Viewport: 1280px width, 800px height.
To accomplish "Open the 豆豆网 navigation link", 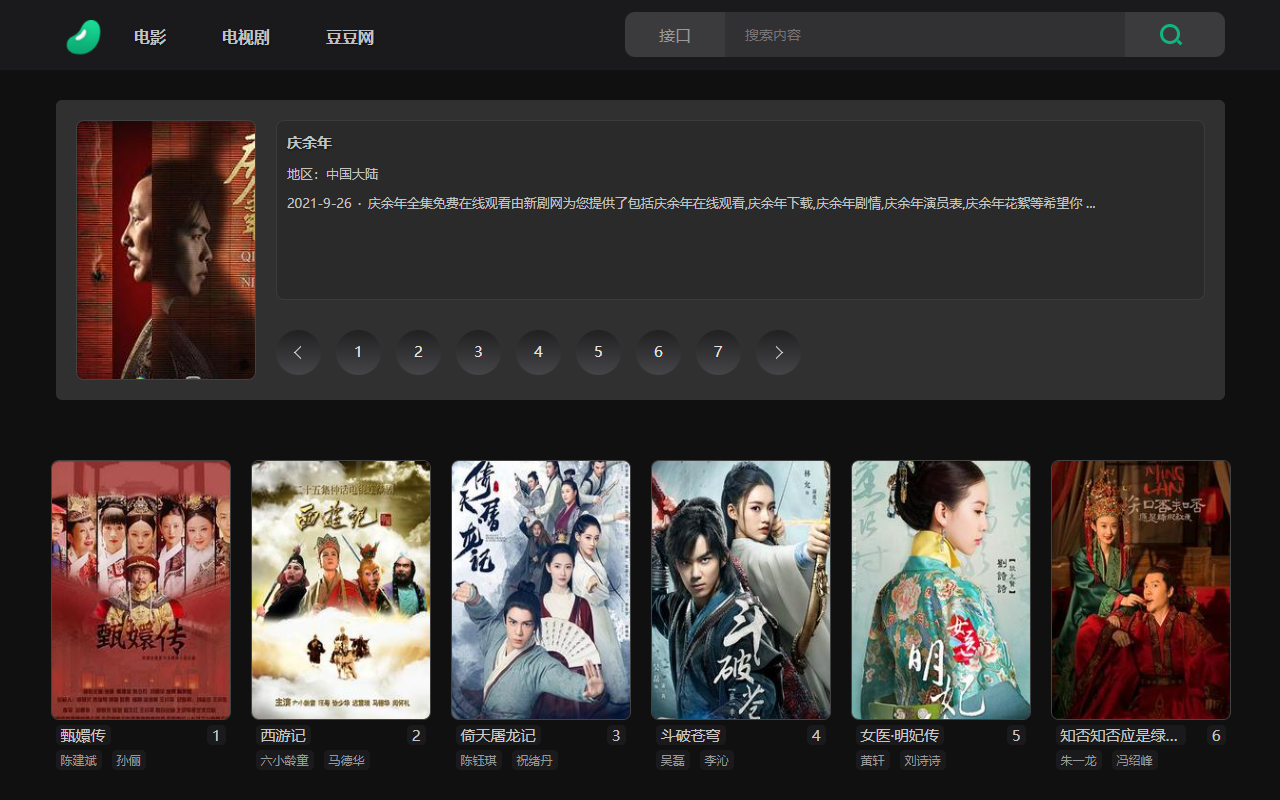I will coord(349,38).
